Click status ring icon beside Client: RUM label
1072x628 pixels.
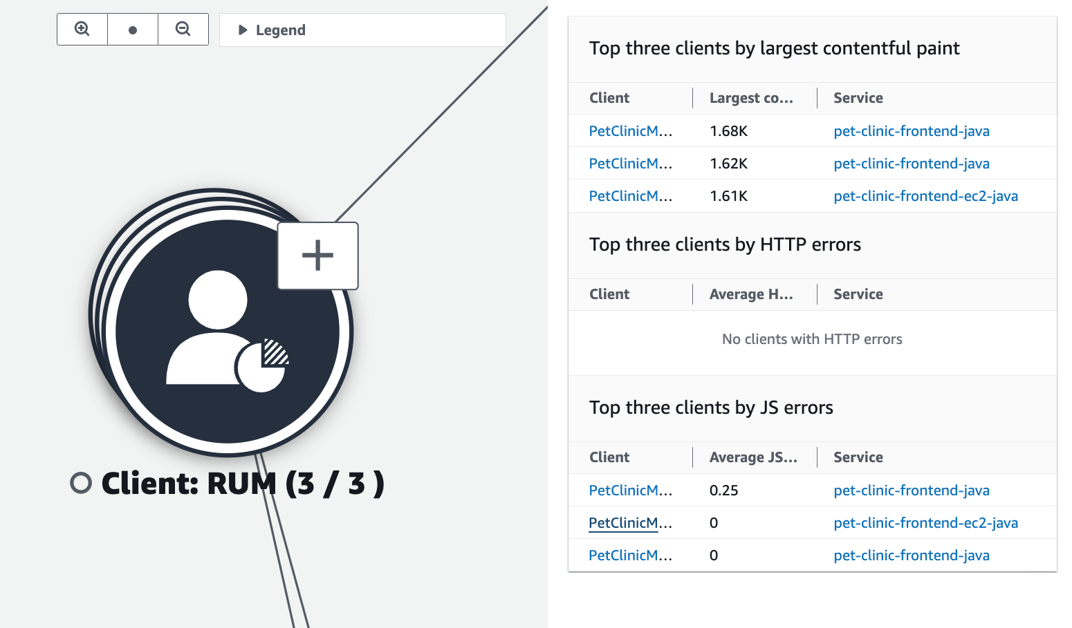tap(81, 484)
